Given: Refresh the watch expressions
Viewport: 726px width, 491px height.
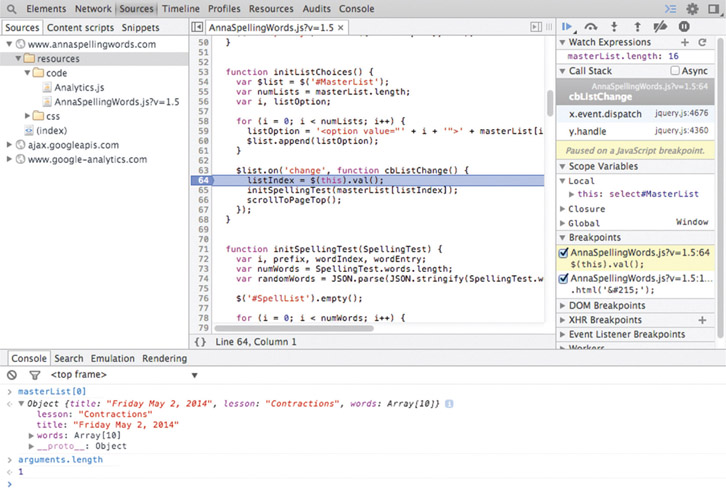Looking at the screenshot, I should [x=703, y=43].
